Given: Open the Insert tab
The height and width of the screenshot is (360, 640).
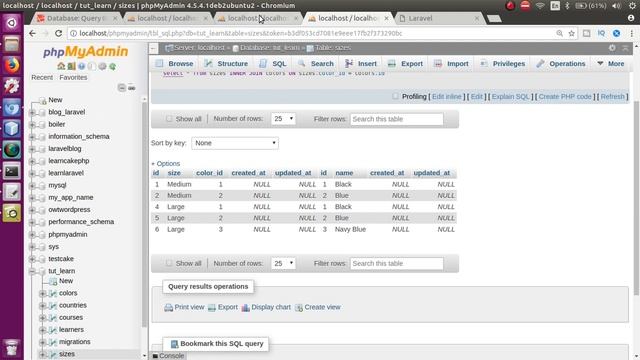Looking at the screenshot, I should (361, 64).
